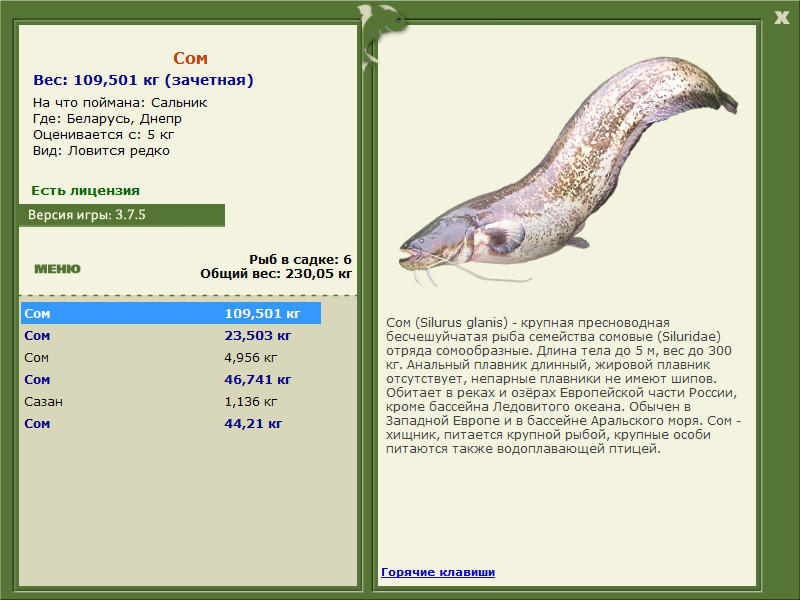
Task: Select the Сом 46,741 кг row
Action: point(171,380)
